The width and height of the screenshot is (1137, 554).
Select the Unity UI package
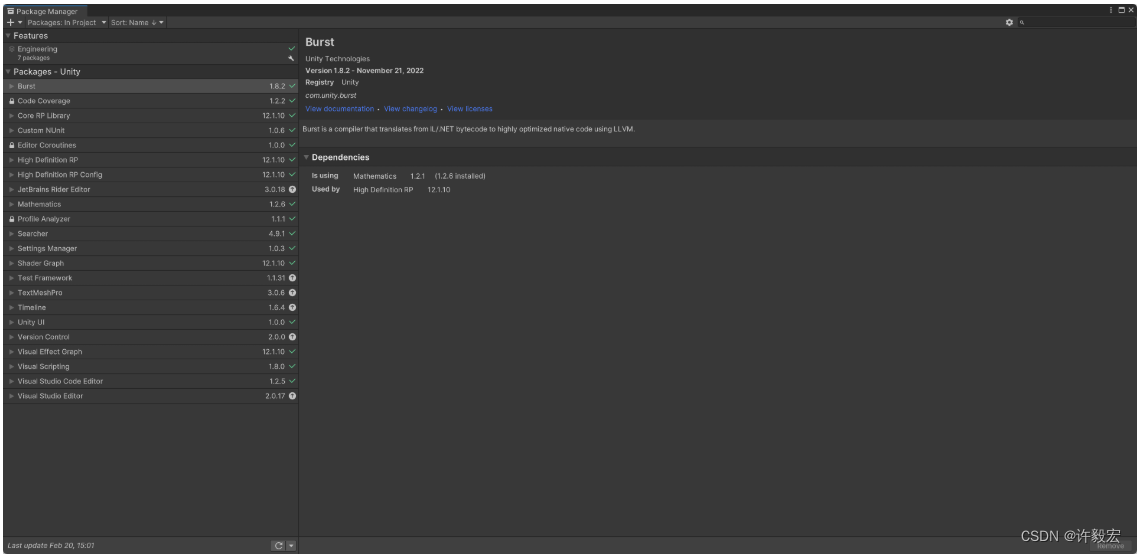[151, 322]
